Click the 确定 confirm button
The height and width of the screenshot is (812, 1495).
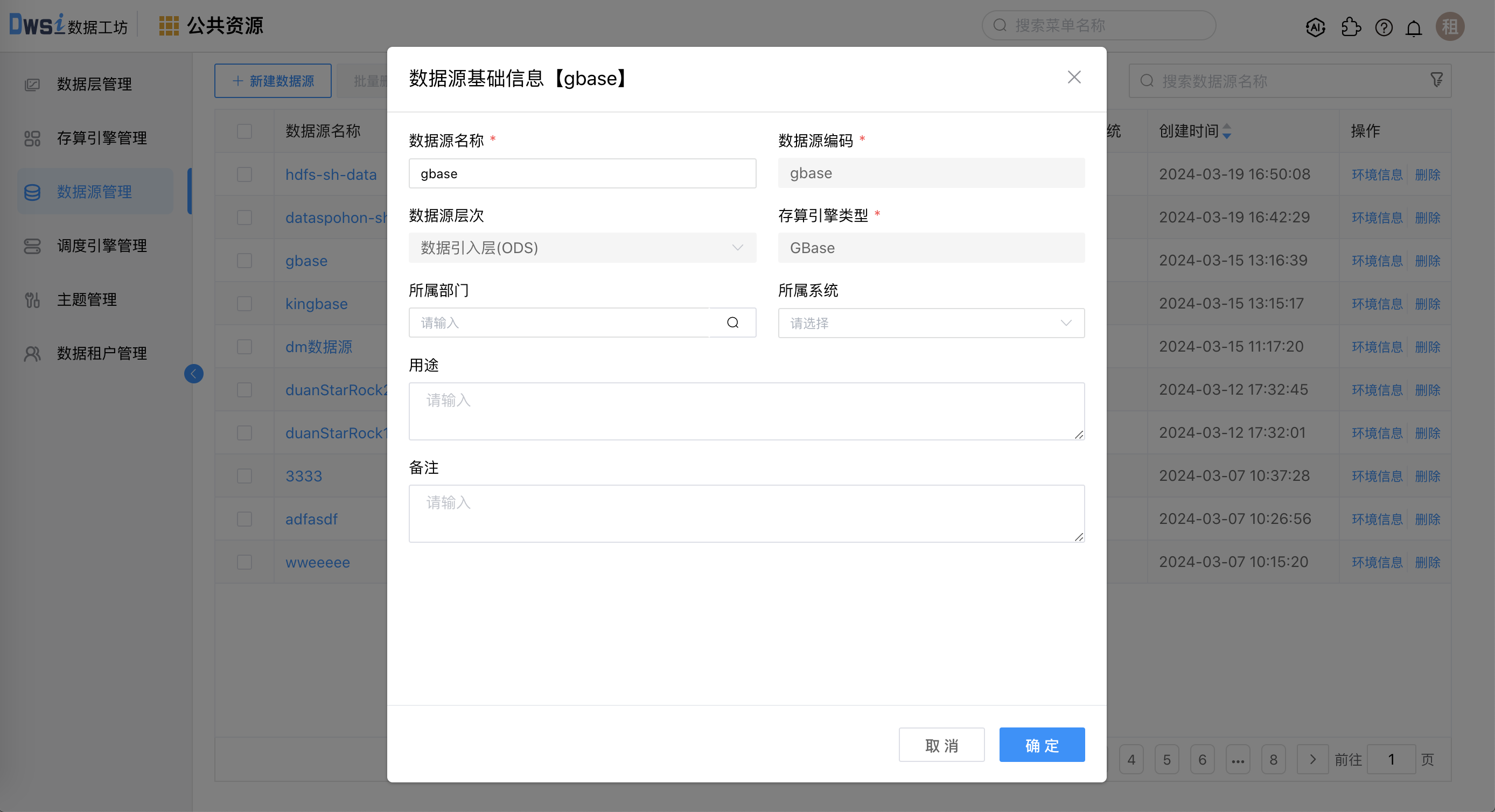(1042, 745)
